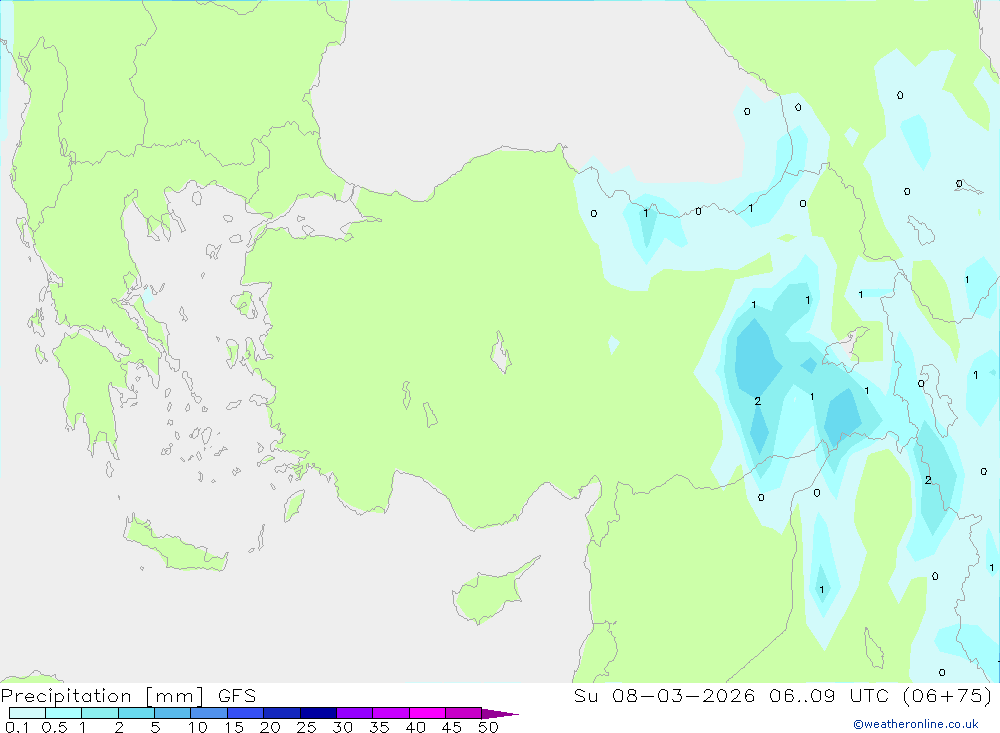Select the violet swatch between 30 and 35

[355, 713]
